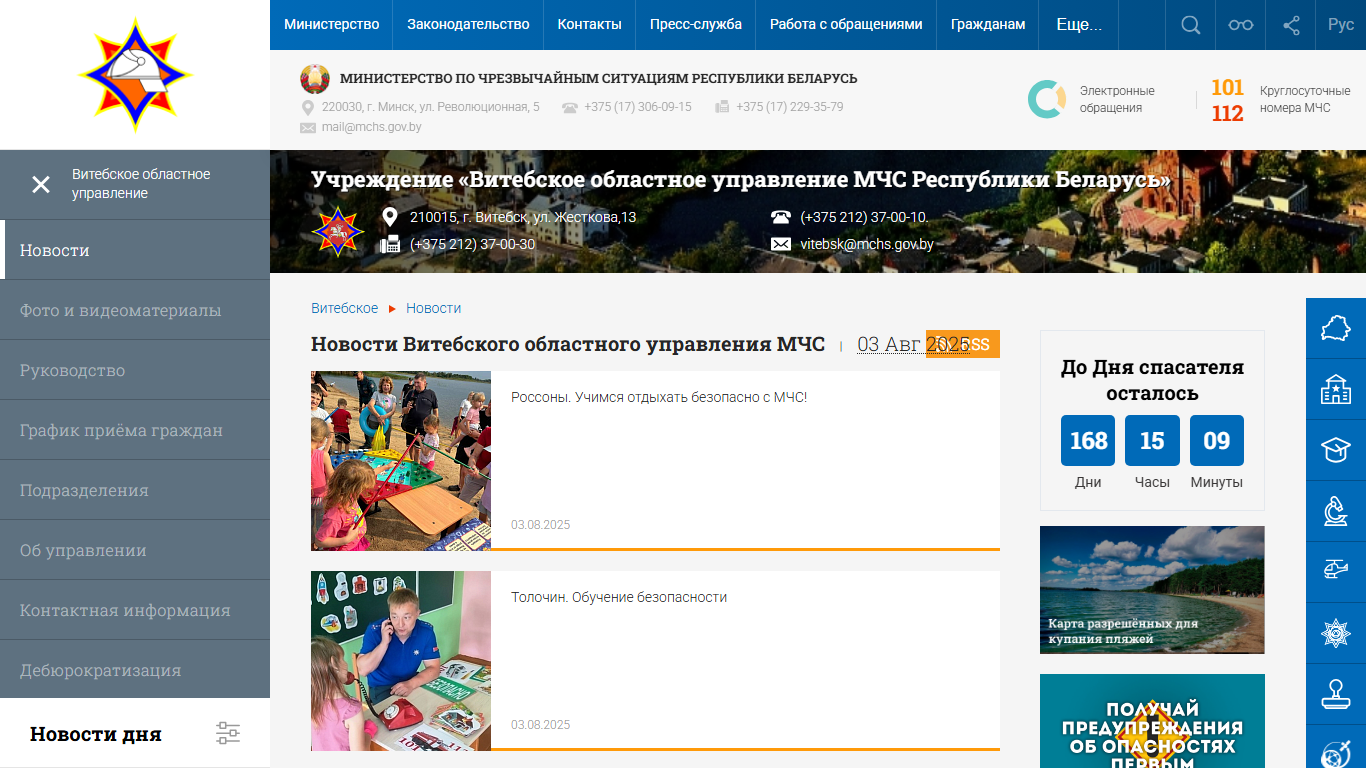
Task: Open Подразделения in the sidebar
Action: point(135,490)
